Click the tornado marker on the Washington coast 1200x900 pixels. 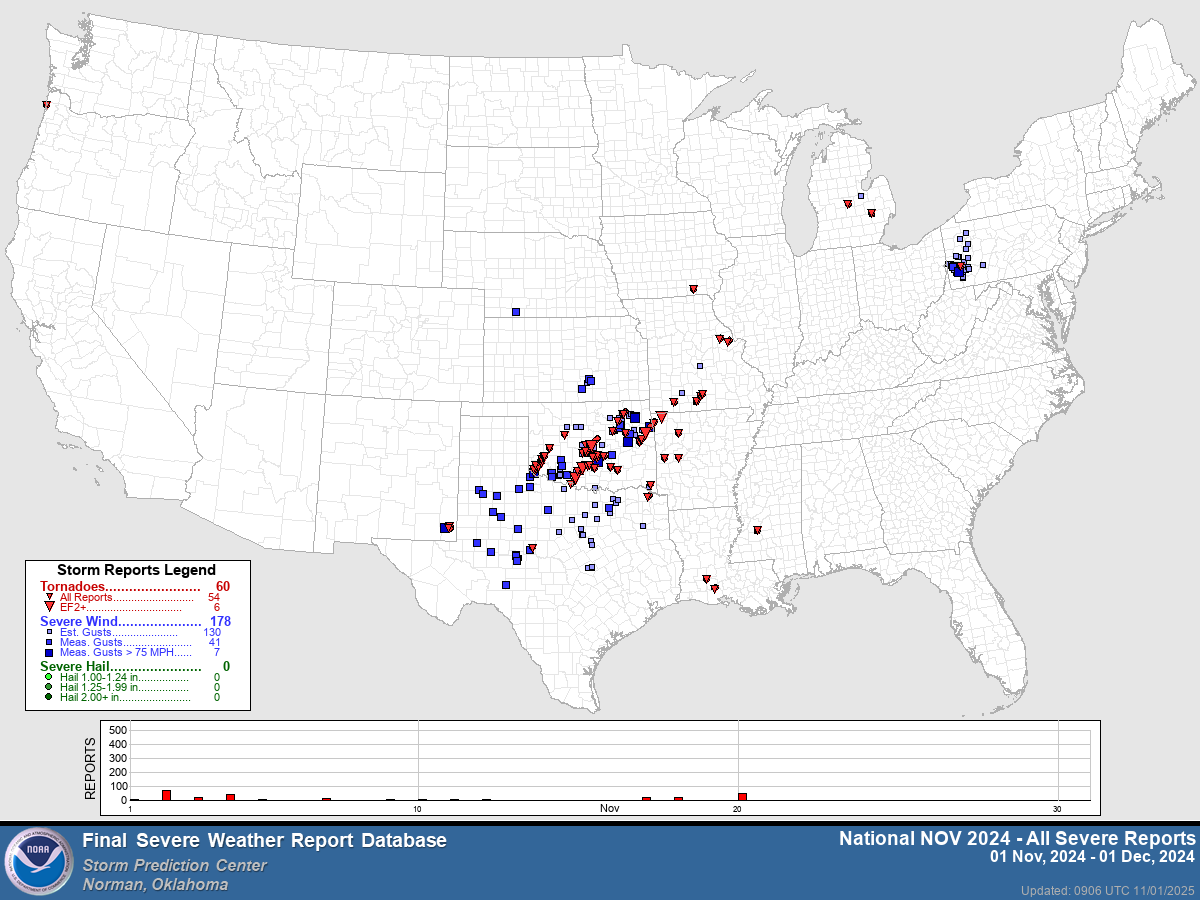(46, 103)
